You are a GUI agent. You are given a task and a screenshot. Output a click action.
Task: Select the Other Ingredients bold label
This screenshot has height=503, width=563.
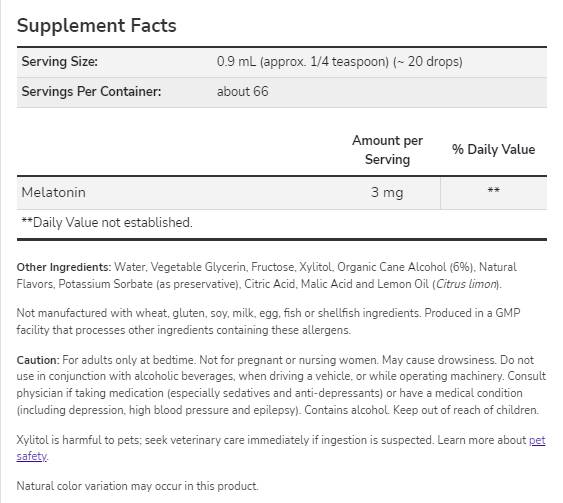tap(64, 267)
